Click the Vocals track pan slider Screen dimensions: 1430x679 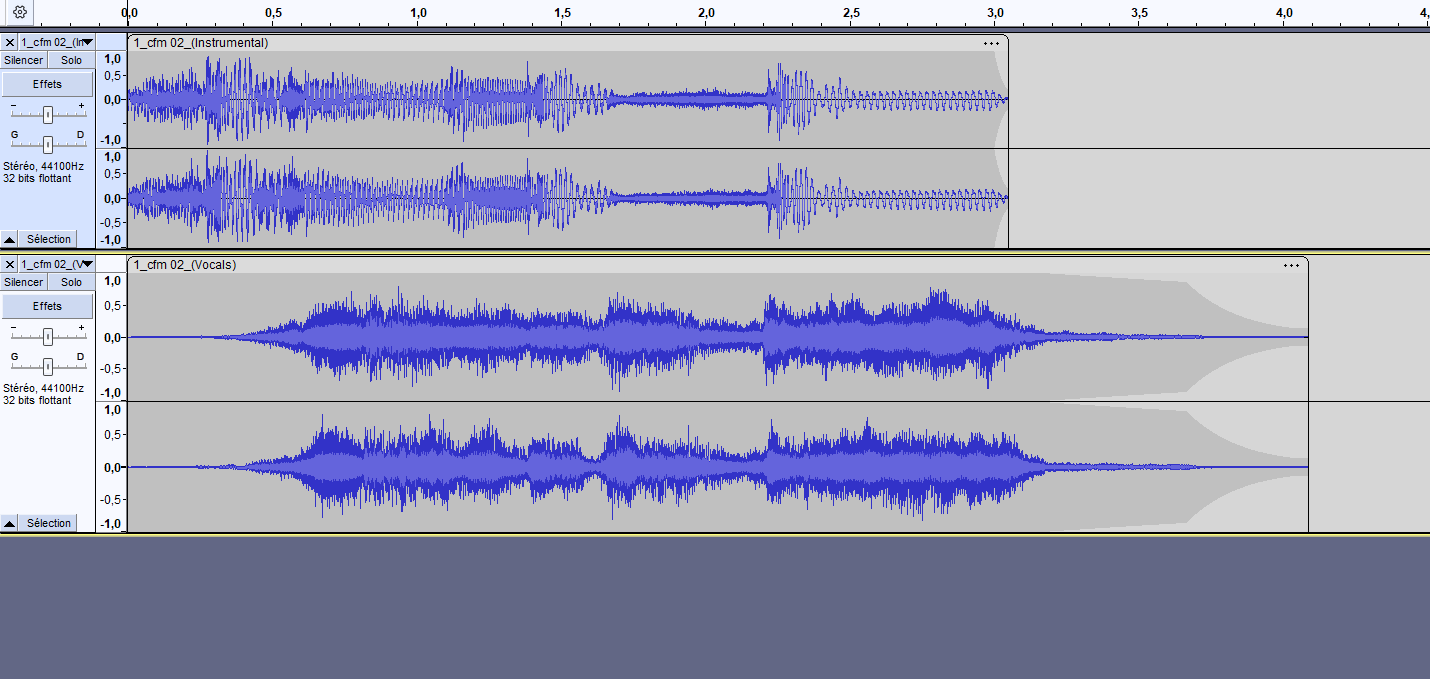(x=47, y=366)
